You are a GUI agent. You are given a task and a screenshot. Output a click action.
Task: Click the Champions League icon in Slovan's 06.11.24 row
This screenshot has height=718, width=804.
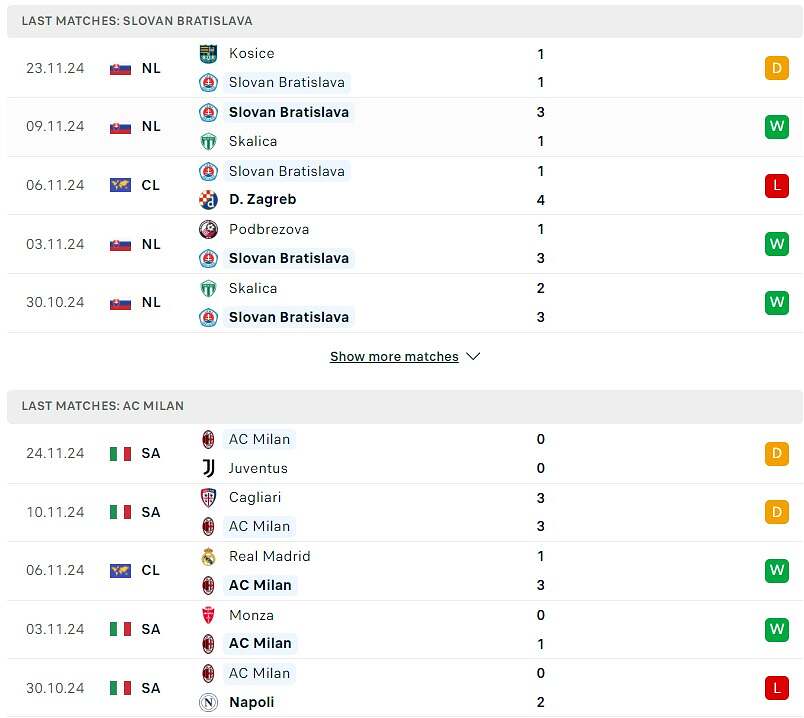[x=120, y=185]
